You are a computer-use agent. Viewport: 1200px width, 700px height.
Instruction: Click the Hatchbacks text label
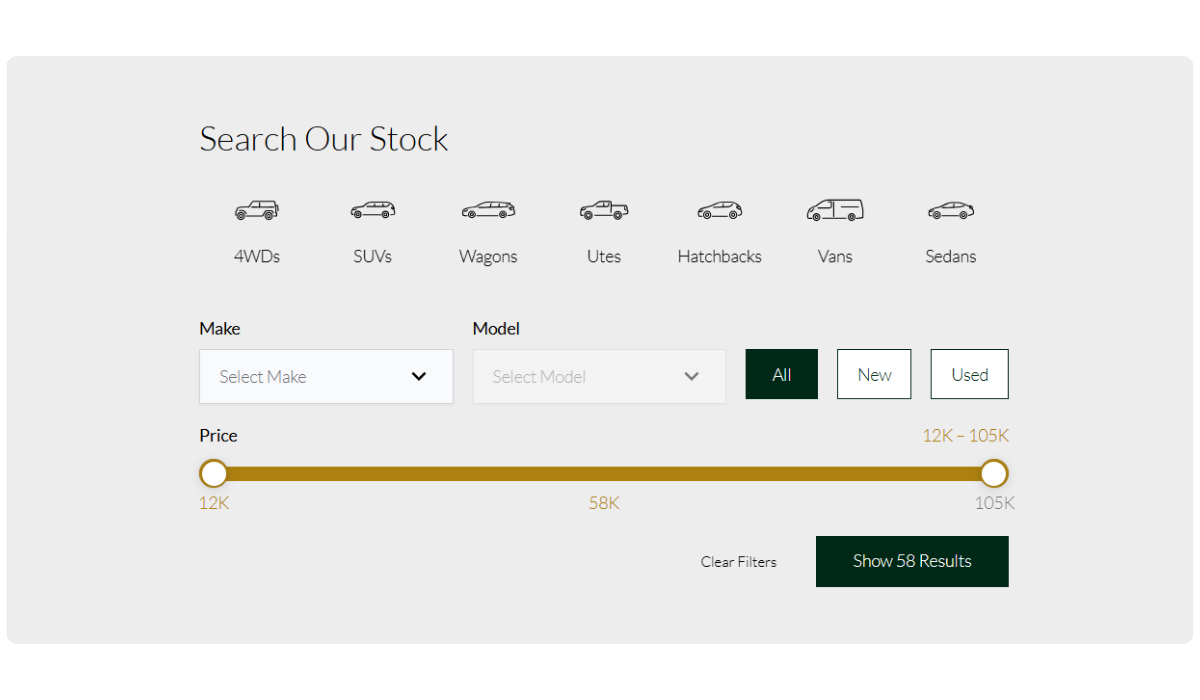coord(719,257)
